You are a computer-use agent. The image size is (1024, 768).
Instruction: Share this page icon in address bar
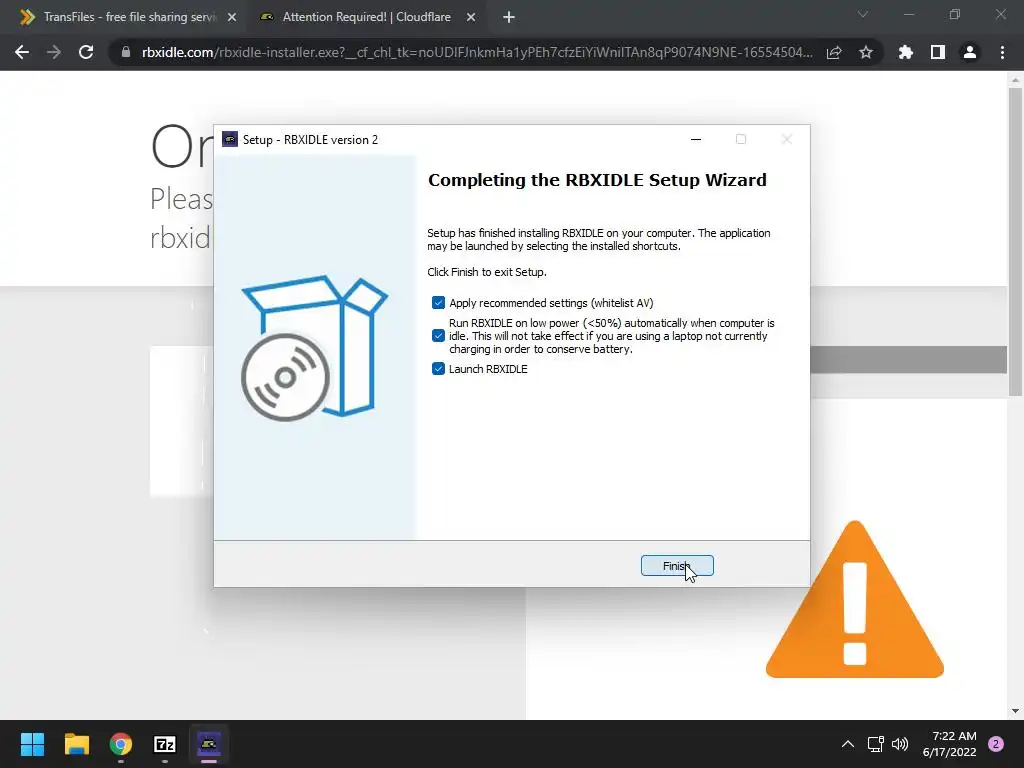(834, 52)
